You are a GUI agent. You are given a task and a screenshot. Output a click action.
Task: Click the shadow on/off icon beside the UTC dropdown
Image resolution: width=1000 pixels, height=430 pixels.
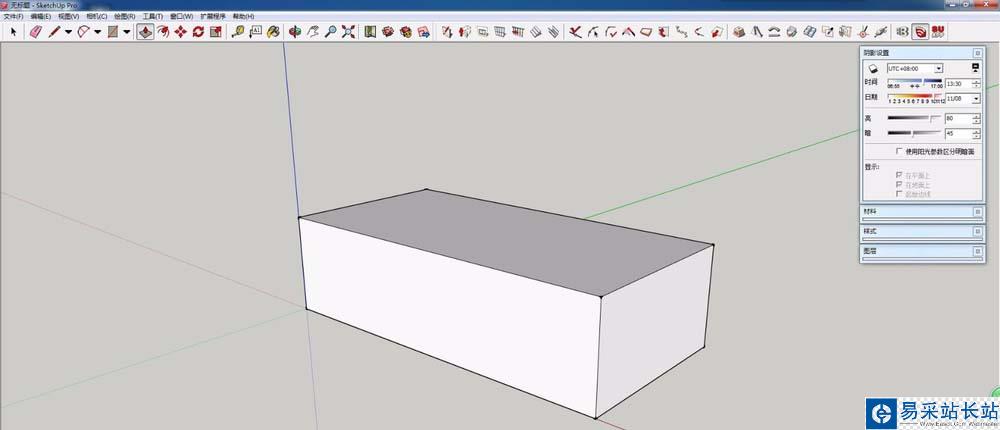[872, 68]
